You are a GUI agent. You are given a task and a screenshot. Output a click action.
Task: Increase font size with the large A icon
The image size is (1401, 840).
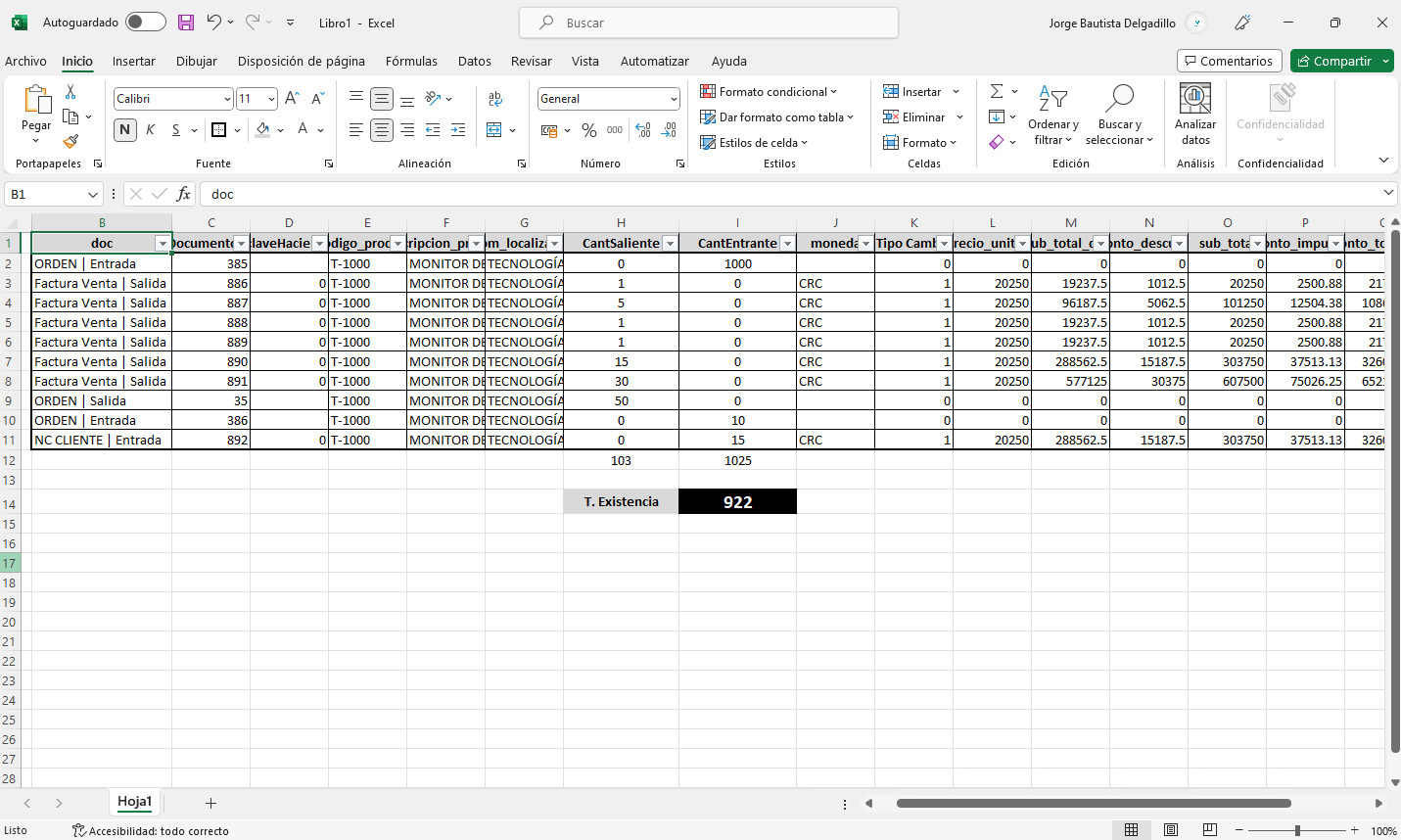[x=292, y=99]
